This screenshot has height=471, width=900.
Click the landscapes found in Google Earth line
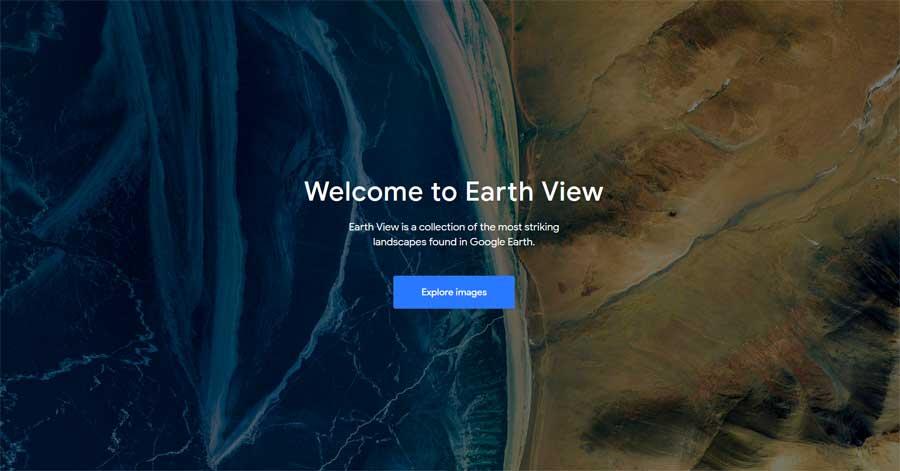click(x=453, y=242)
